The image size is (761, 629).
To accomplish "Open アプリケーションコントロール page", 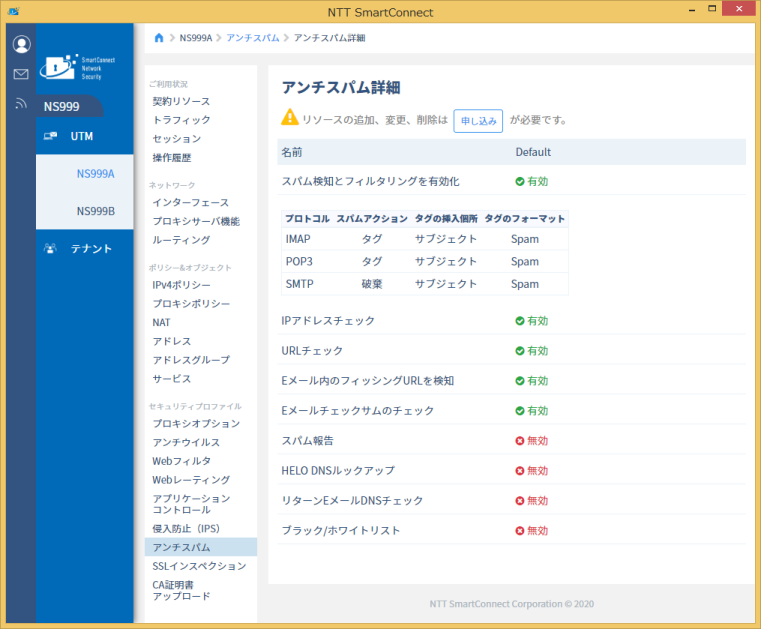I will (191, 504).
